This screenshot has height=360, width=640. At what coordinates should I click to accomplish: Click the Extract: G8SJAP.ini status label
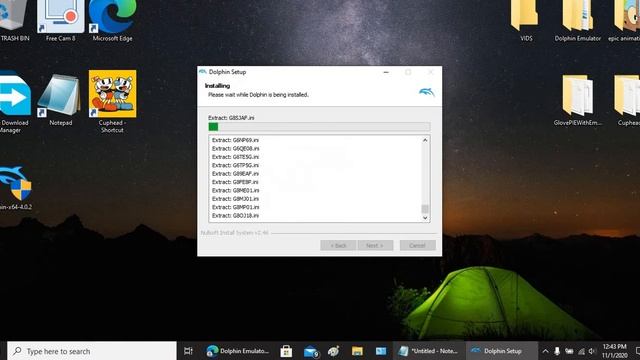coord(231,118)
